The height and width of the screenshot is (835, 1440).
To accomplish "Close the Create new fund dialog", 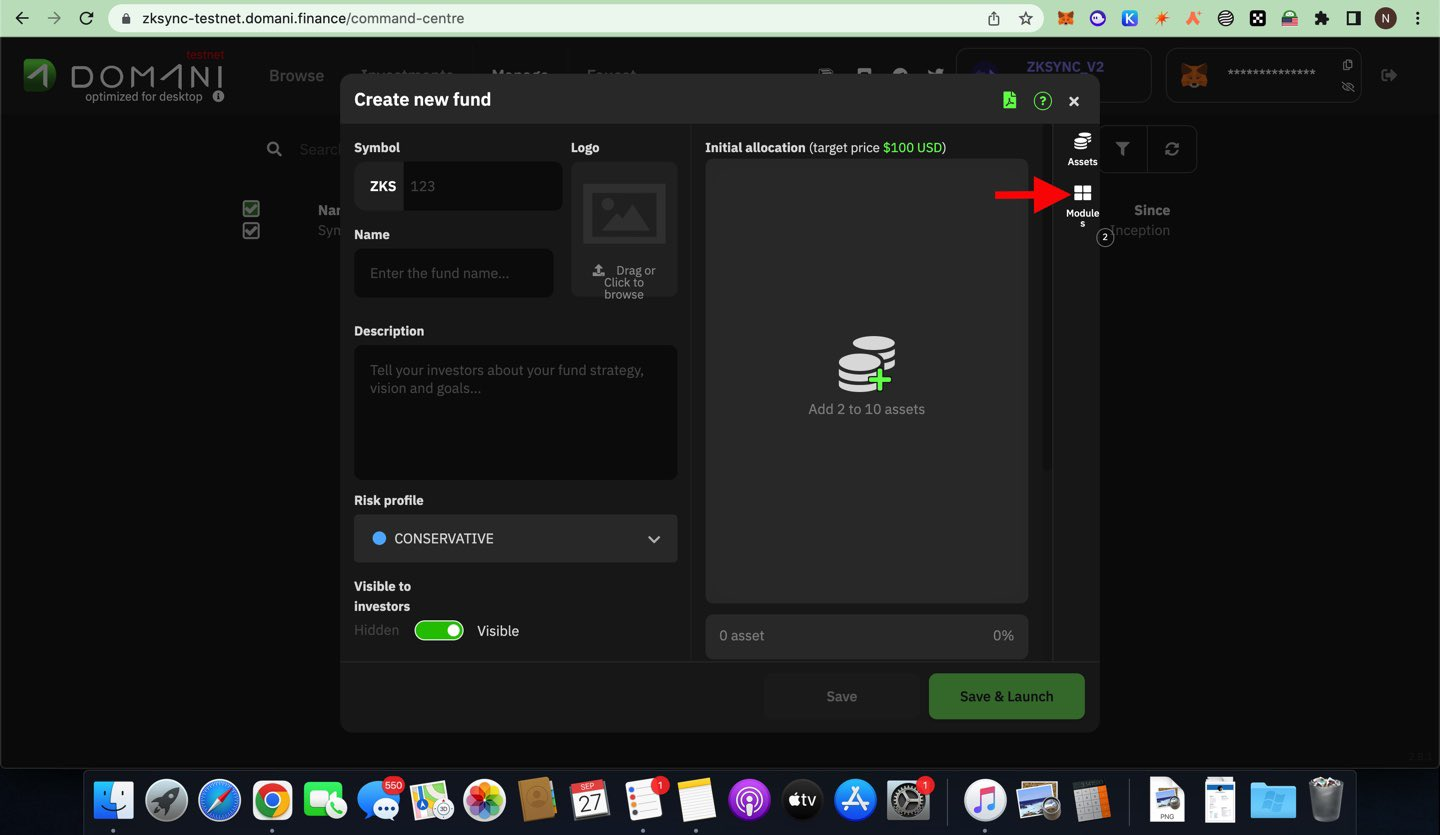I will [x=1074, y=101].
